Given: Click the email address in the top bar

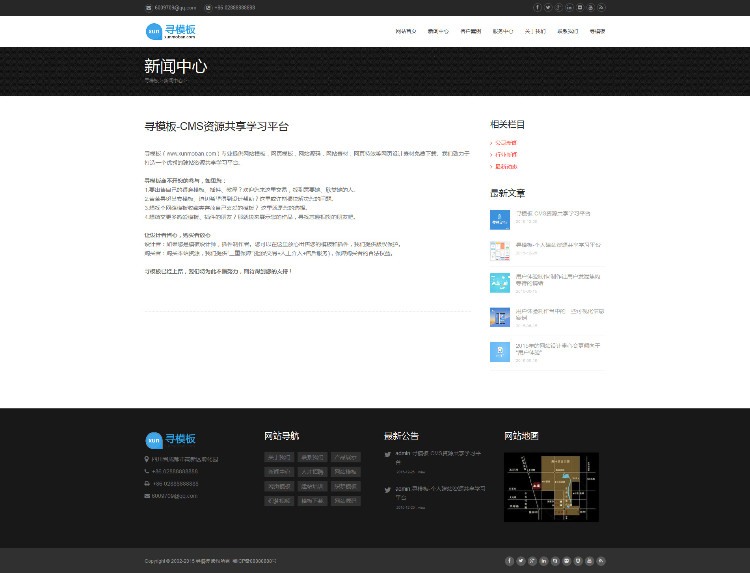Looking at the screenshot, I should click(x=175, y=8).
